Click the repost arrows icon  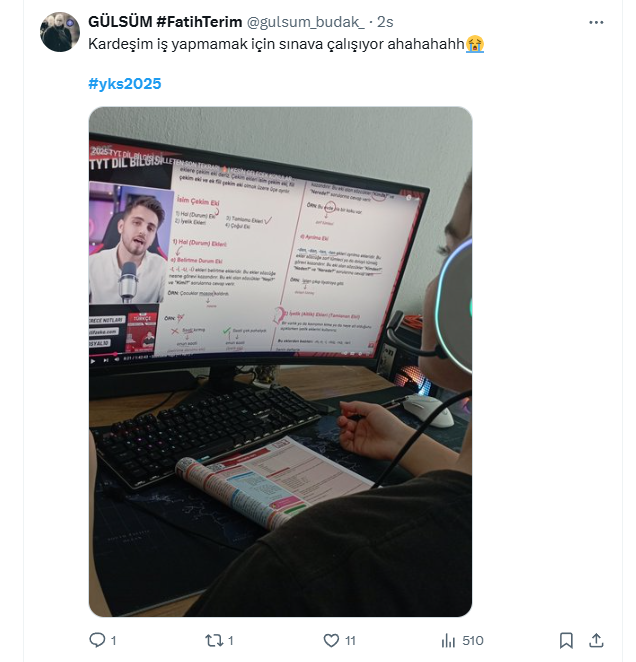[214, 640]
